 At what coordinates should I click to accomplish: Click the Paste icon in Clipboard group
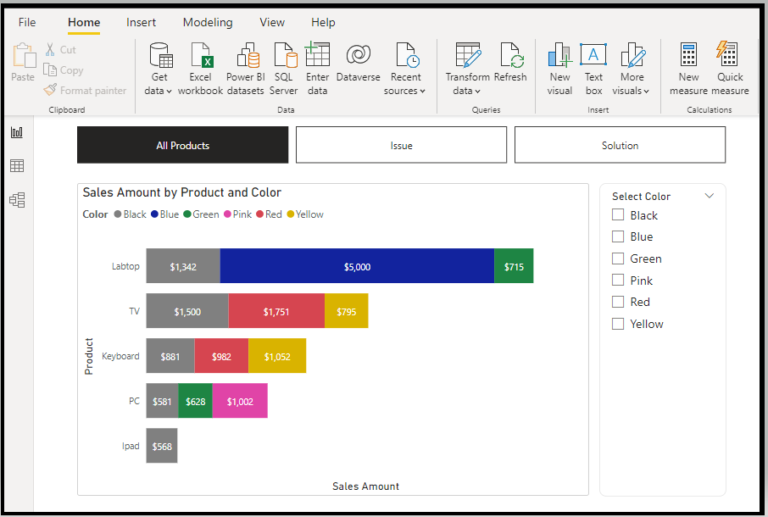(24, 55)
